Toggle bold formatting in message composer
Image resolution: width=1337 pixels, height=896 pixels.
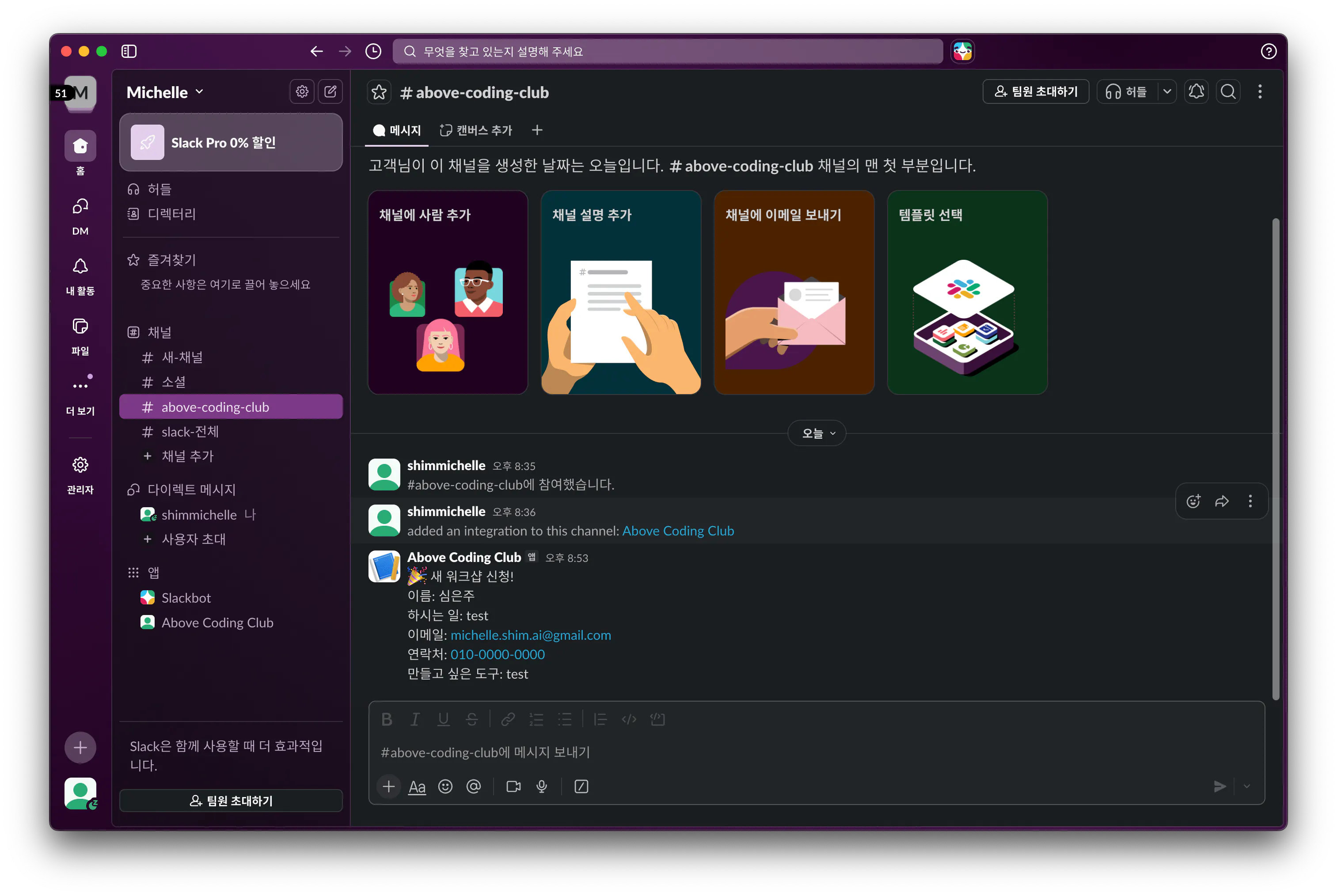[x=387, y=719]
